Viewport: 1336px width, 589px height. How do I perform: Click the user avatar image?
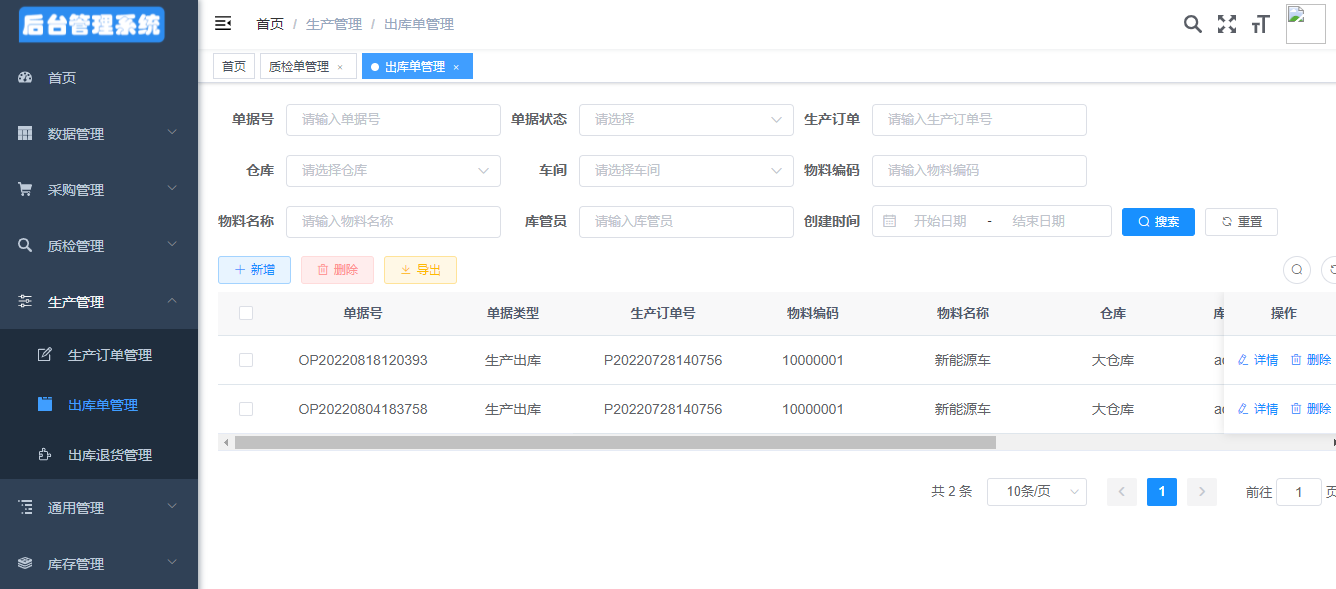pos(1305,24)
